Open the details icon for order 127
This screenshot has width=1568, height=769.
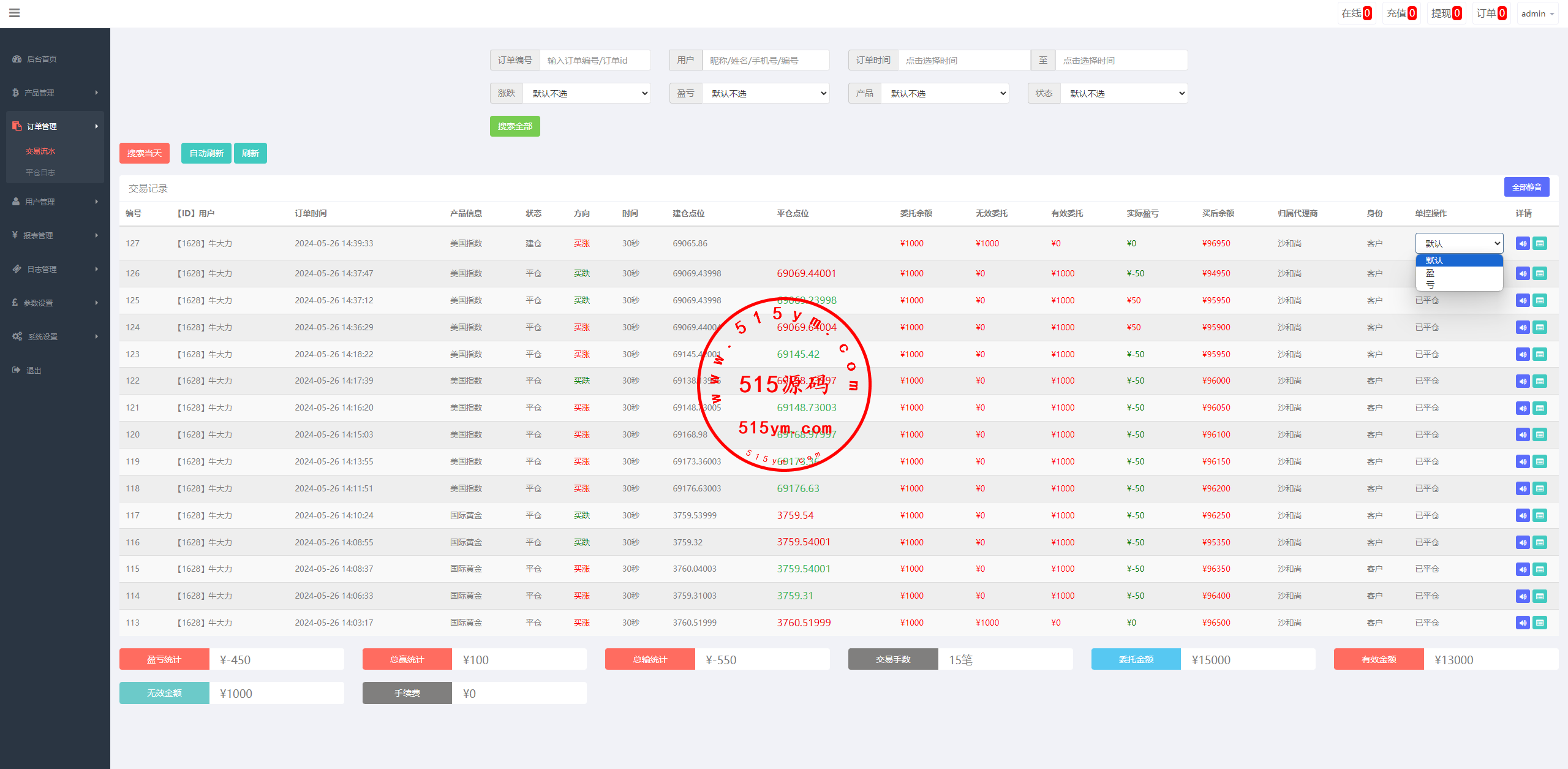pos(1540,244)
